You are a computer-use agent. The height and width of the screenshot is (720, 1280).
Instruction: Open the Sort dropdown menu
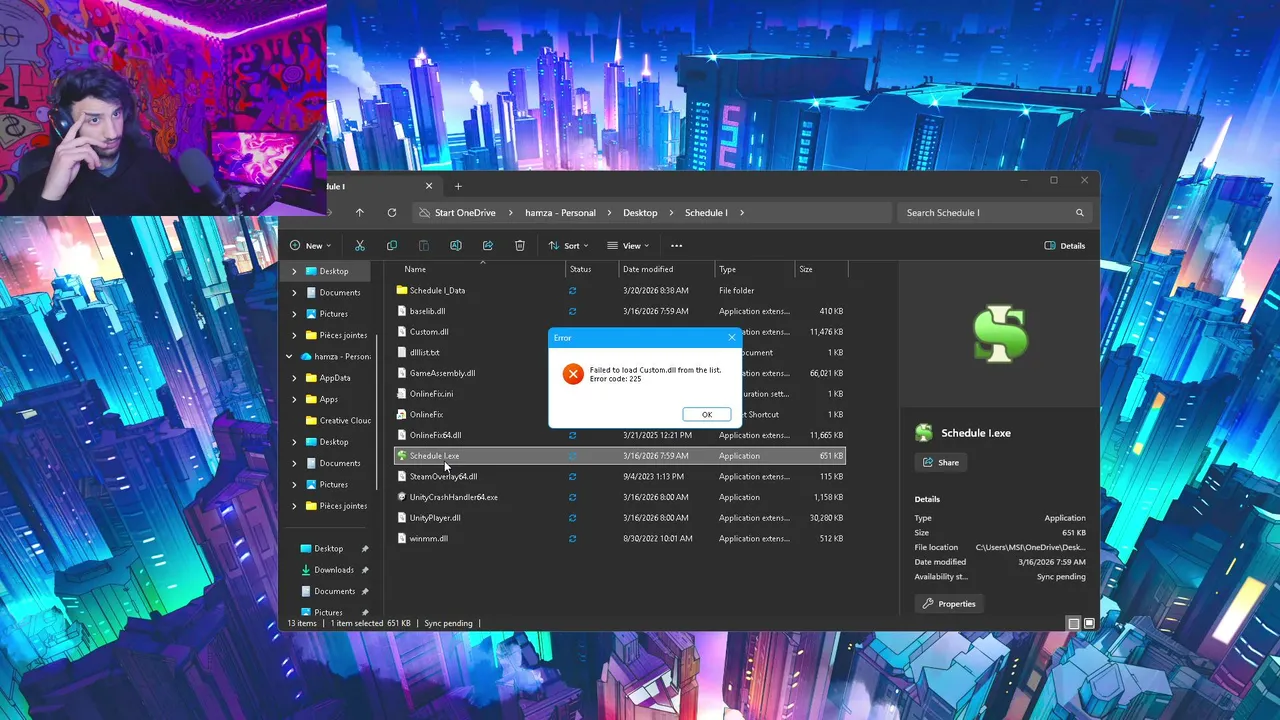(568, 245)
